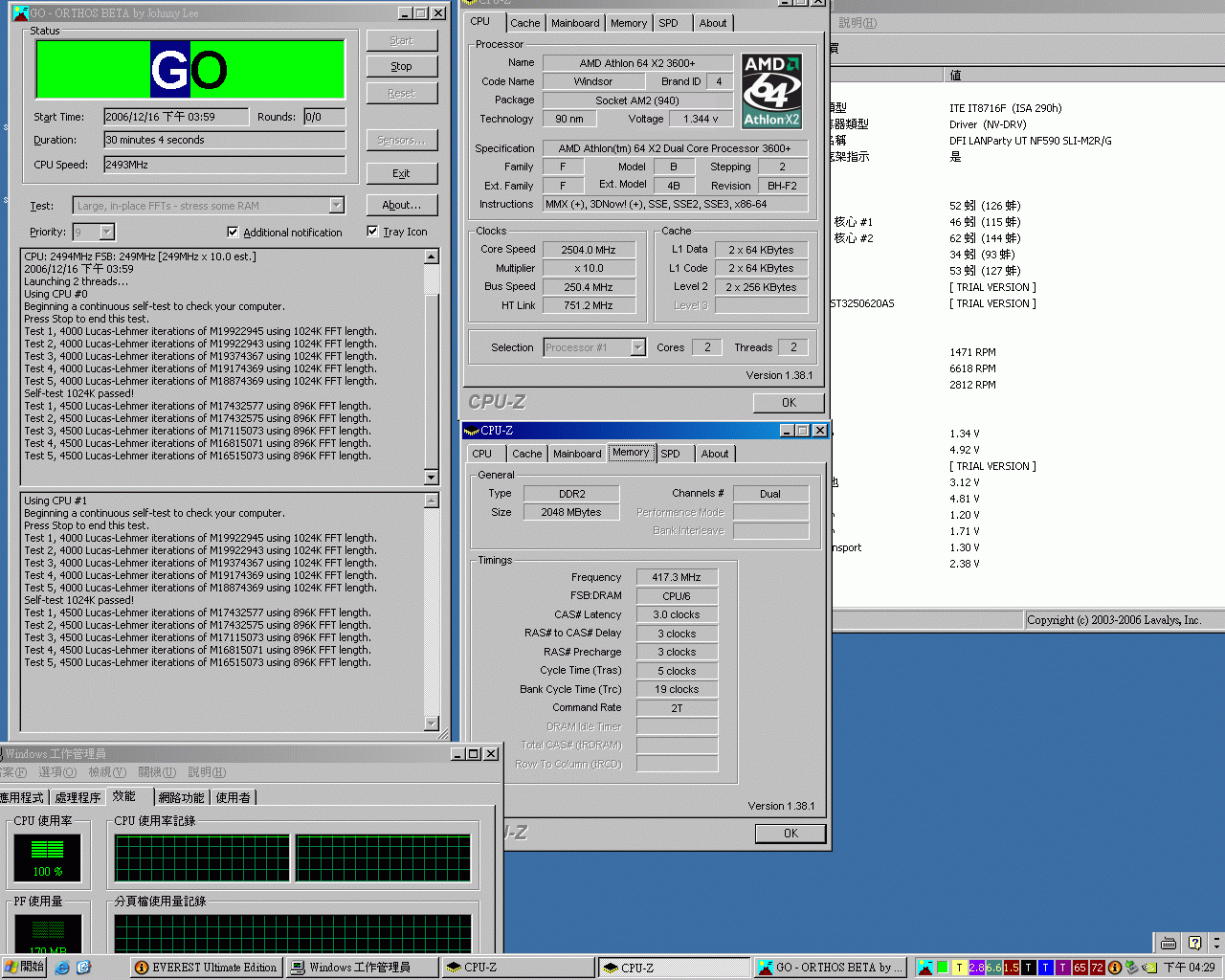Click the green GO status banner
The height and width of the screenshot is (980, 1225).
click(x=190, y=69)
